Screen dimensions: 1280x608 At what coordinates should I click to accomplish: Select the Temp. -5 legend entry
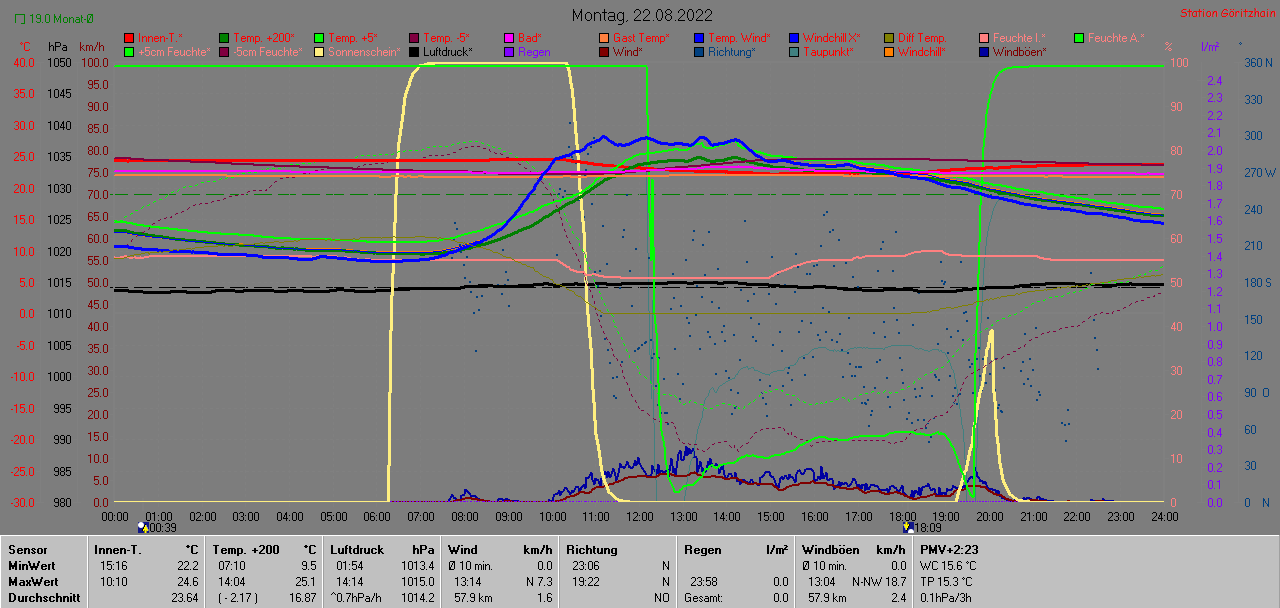click(x=438, y=38)
